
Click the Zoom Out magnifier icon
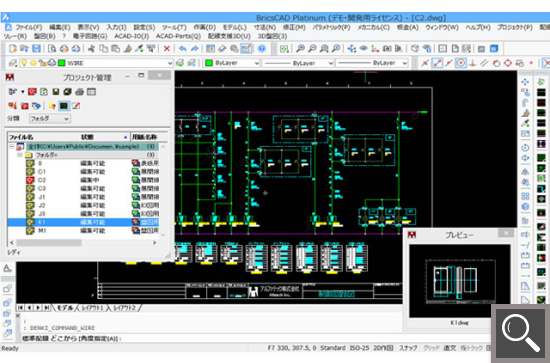[312, 48]
